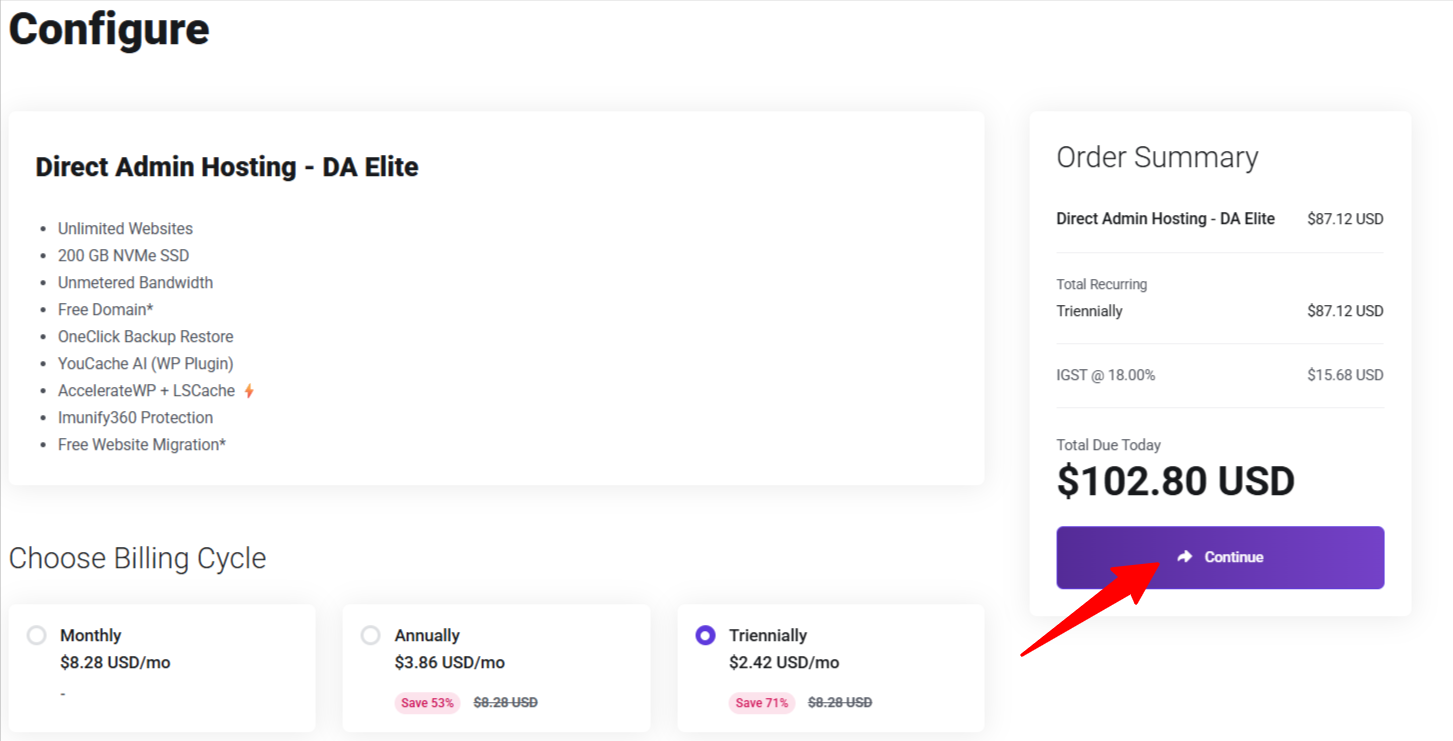Click the arrow icon inside the Continue button
Screen dimensions: 1453x741
(x=1186, y=557)
